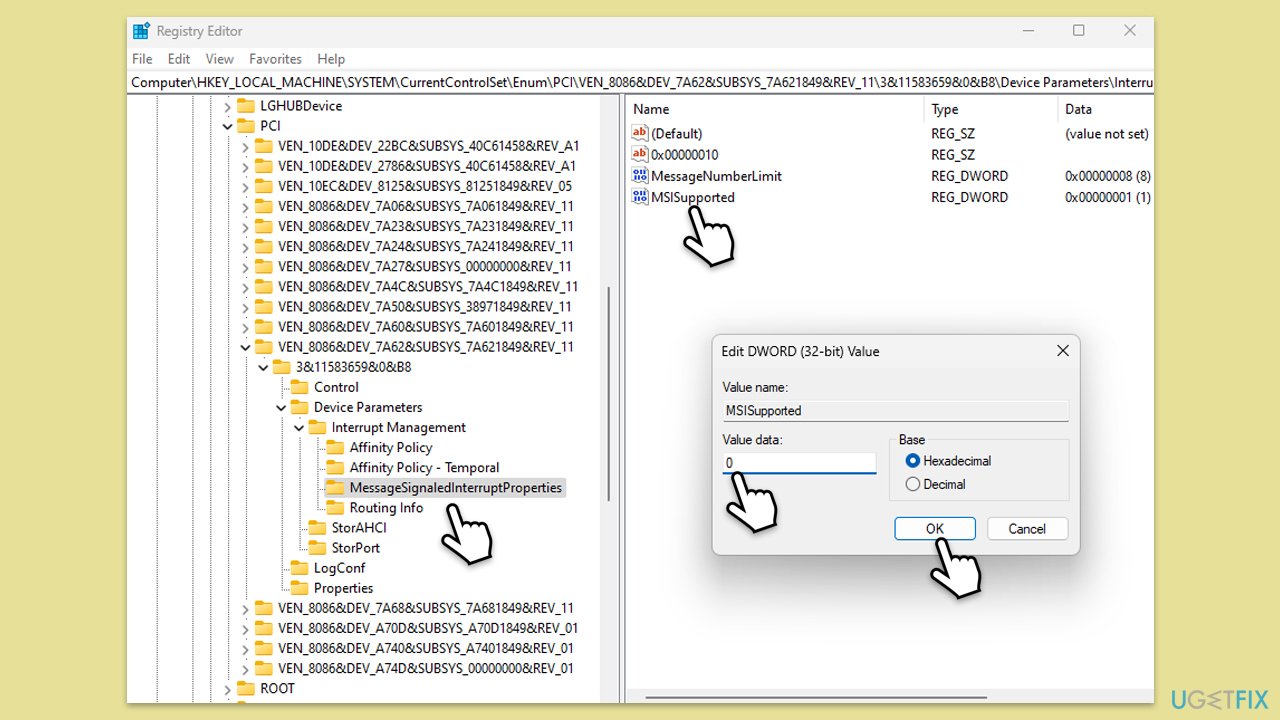Select the ROOT folder icon
Screen dimensions: 1280x720
pyautogui.click(x=246, y=688)
